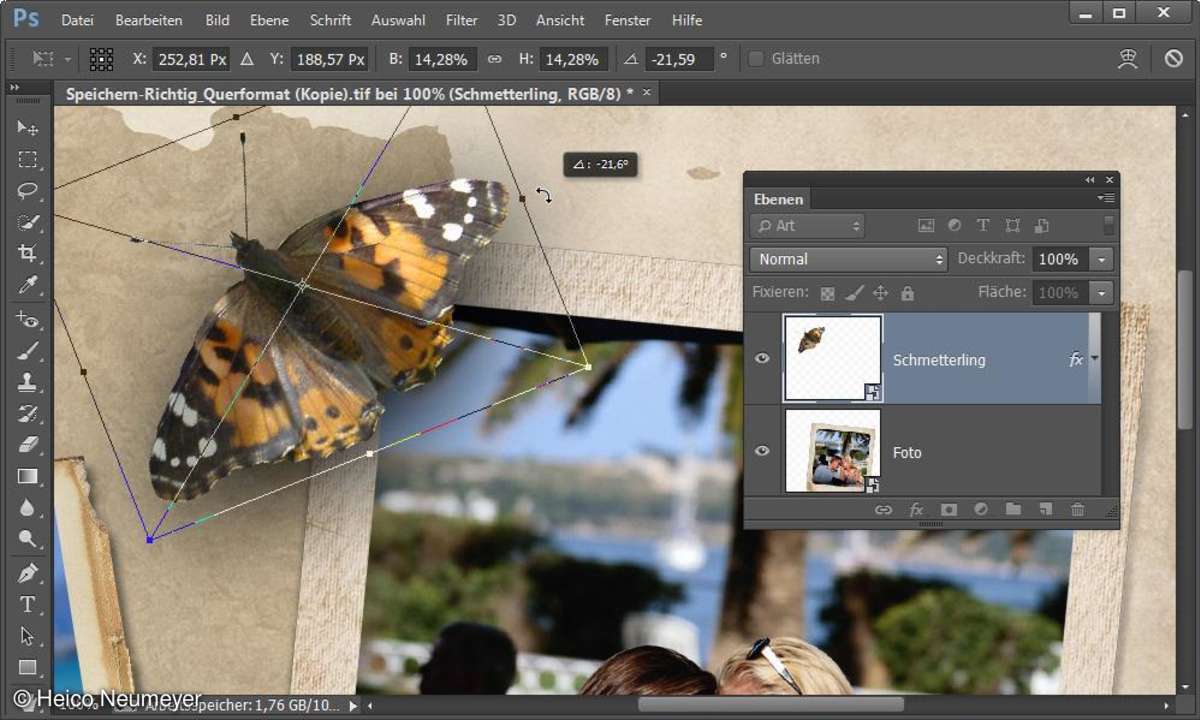Select the Move tool
Screen dimensions: 1200x720
(27, 128)
